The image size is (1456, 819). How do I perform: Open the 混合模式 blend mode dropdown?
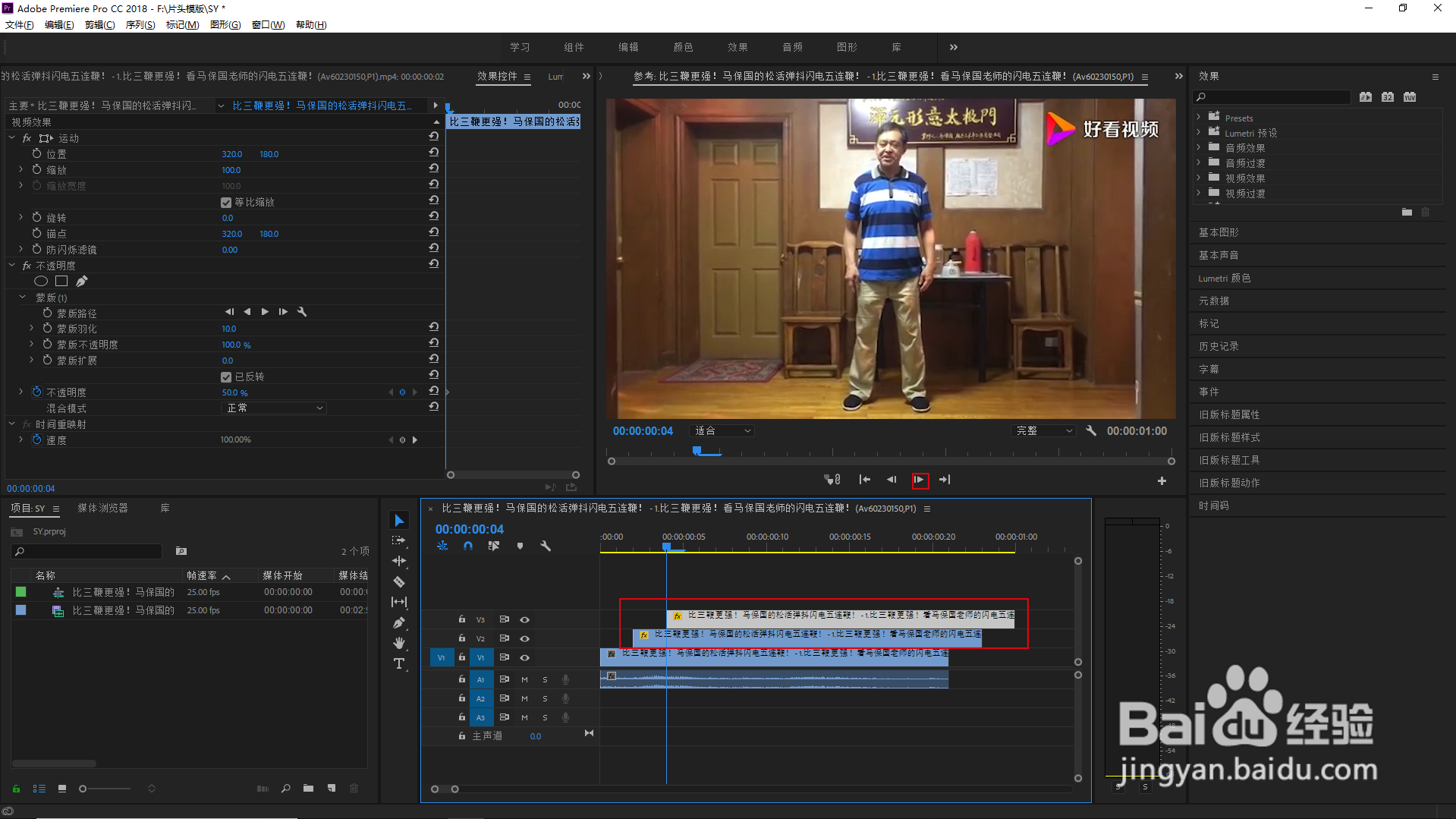point(274,408)
